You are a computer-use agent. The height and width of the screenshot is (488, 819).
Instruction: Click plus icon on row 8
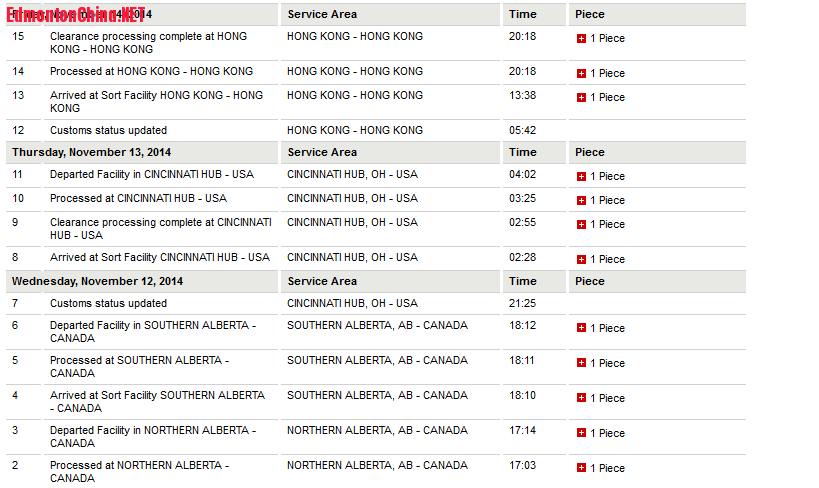pos(581,259)
